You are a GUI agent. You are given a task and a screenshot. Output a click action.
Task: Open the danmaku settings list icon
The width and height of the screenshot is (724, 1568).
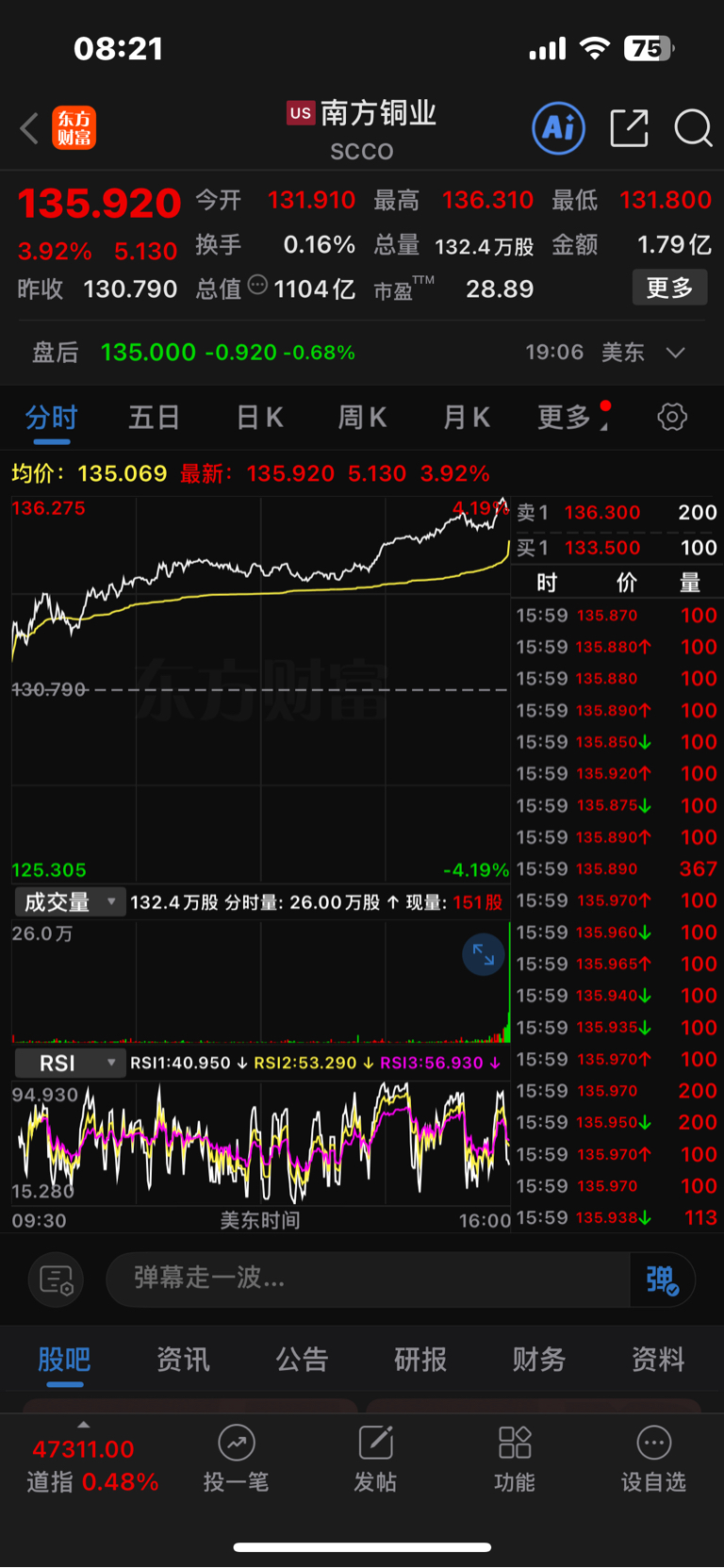click(57, 1279)
